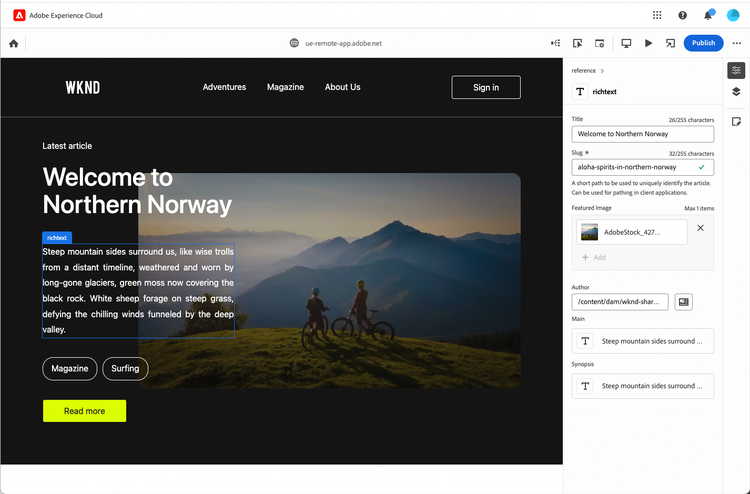Remove the featured image with X
Image resolution: width=750 pixels, height=494 pixels.
pos(700,228)
